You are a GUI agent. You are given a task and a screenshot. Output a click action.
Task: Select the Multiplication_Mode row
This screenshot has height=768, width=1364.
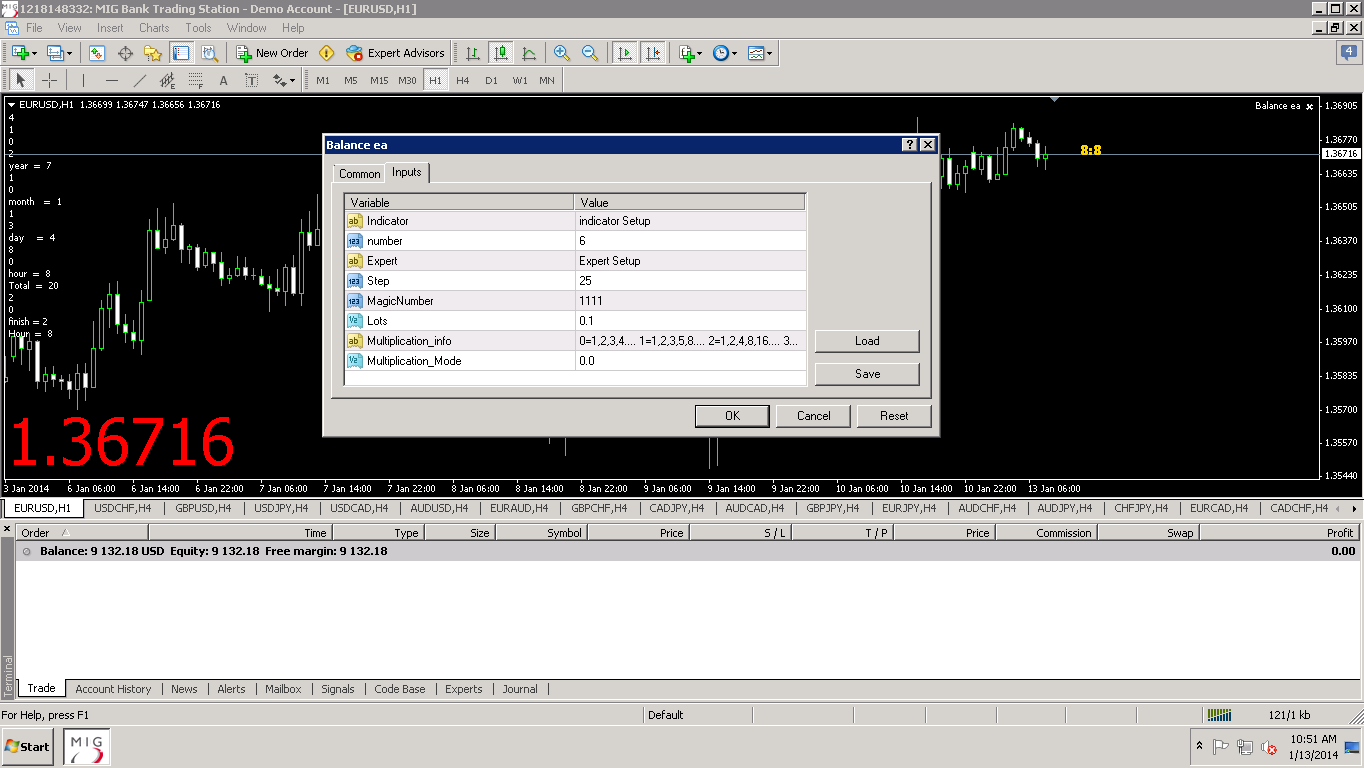pyautogui.click(x=575, y=361)
